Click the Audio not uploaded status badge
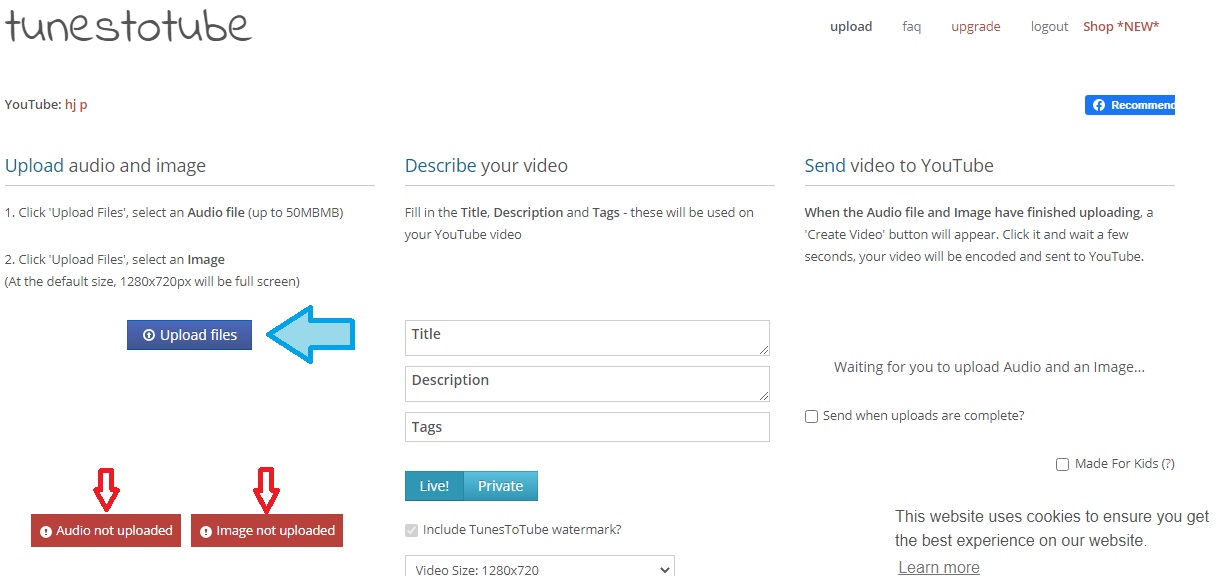The image size is (1218, 576). pyautogui.click(x=106, y=531)
